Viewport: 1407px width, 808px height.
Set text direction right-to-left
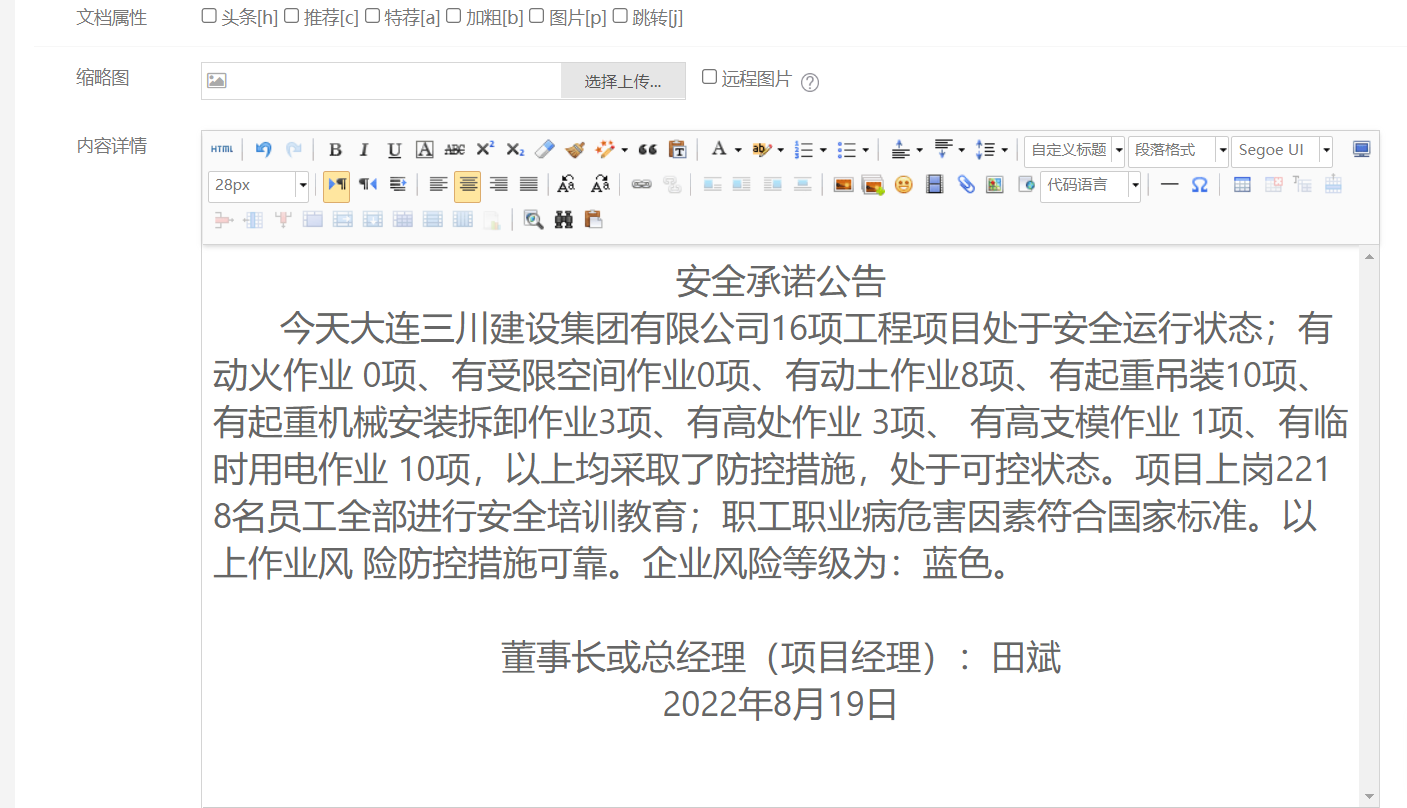coord(367,184)
